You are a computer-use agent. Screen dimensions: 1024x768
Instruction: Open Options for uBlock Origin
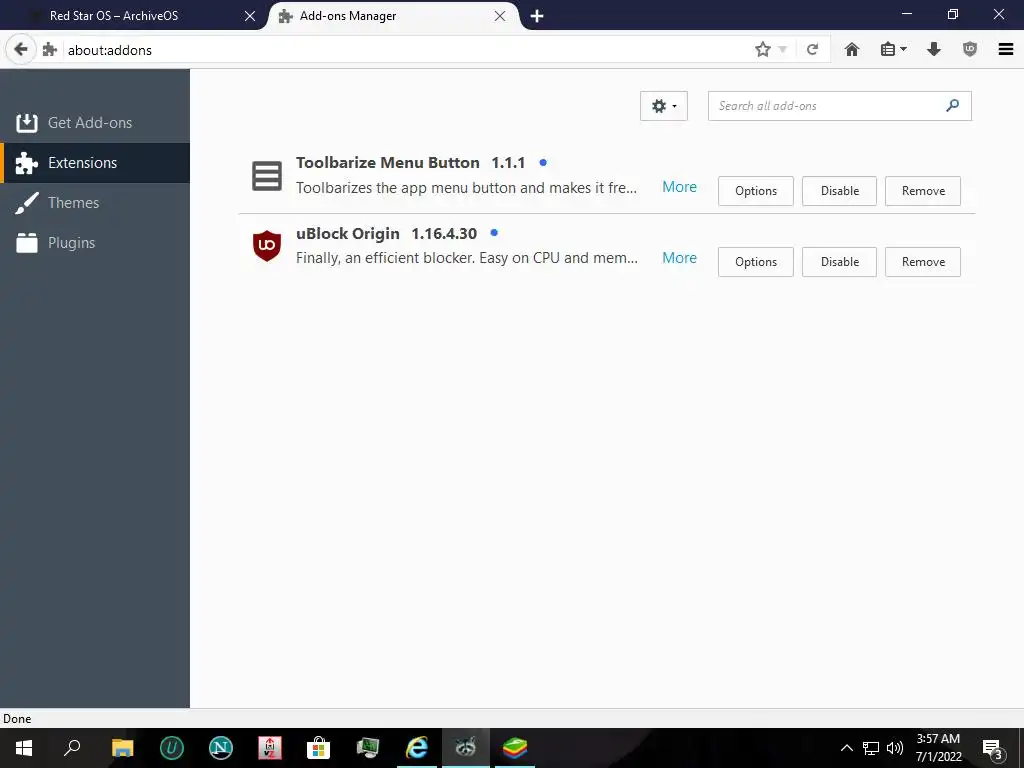756,262
